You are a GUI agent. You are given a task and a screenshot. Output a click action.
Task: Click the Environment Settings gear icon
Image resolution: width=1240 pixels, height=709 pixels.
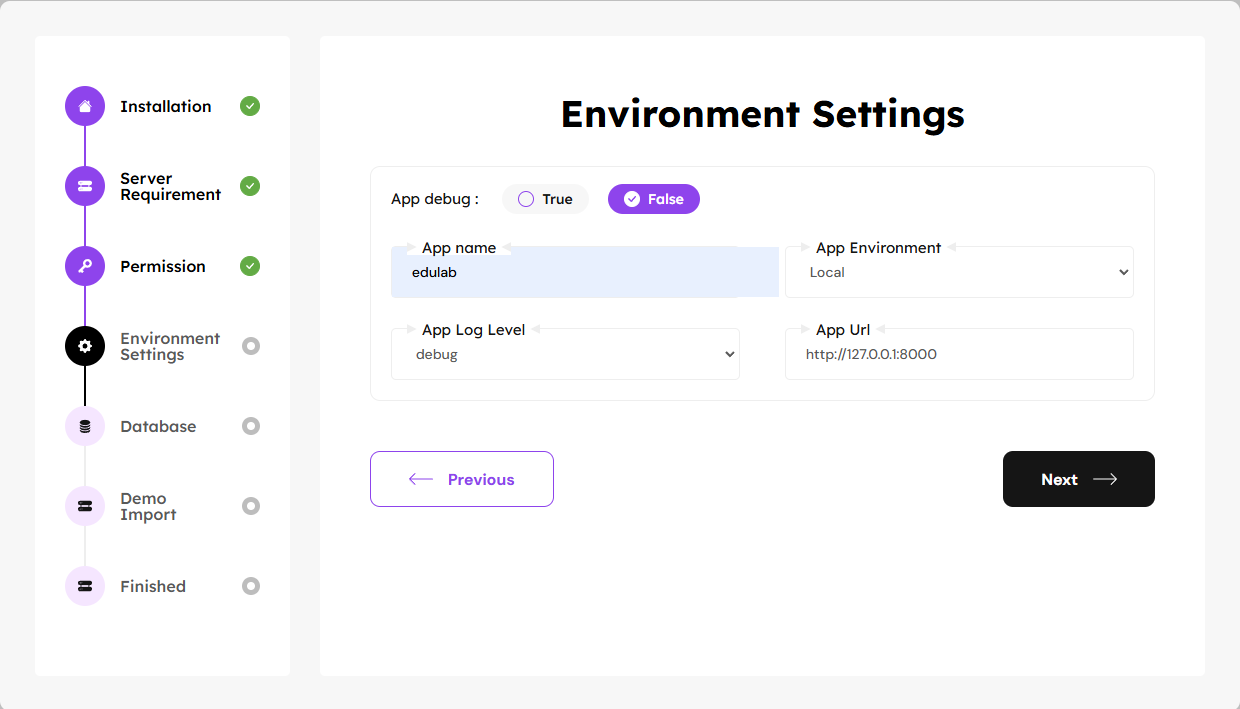point(85,346)
